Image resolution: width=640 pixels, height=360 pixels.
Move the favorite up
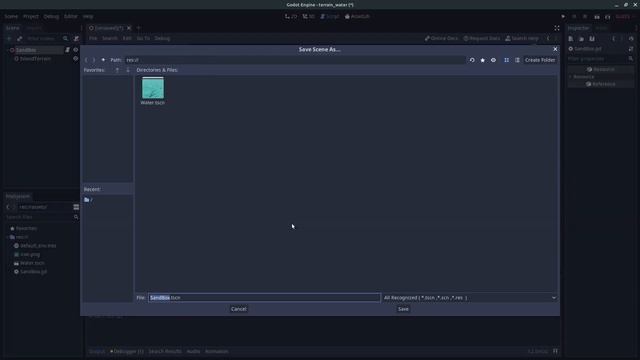click(117, 70)
